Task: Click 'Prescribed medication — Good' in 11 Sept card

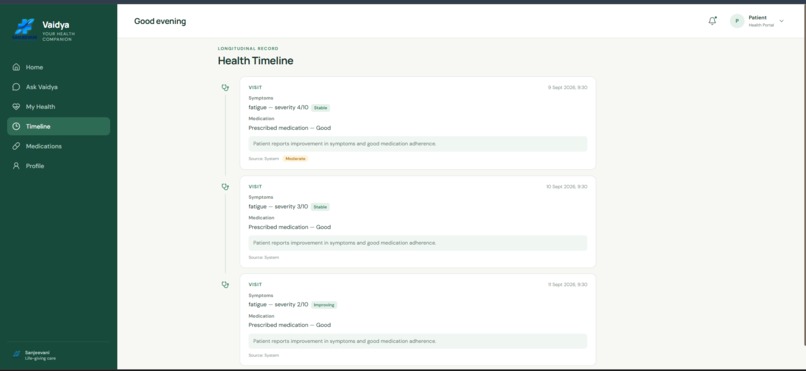Action: click(x=290, y=325)
